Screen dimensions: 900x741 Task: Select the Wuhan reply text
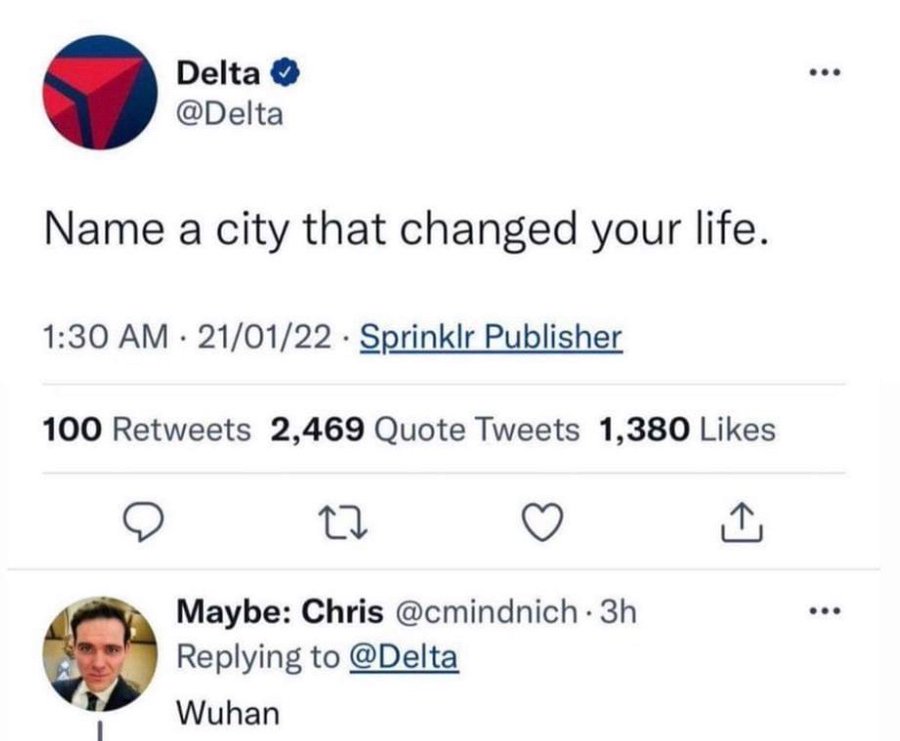coord(228,713)
